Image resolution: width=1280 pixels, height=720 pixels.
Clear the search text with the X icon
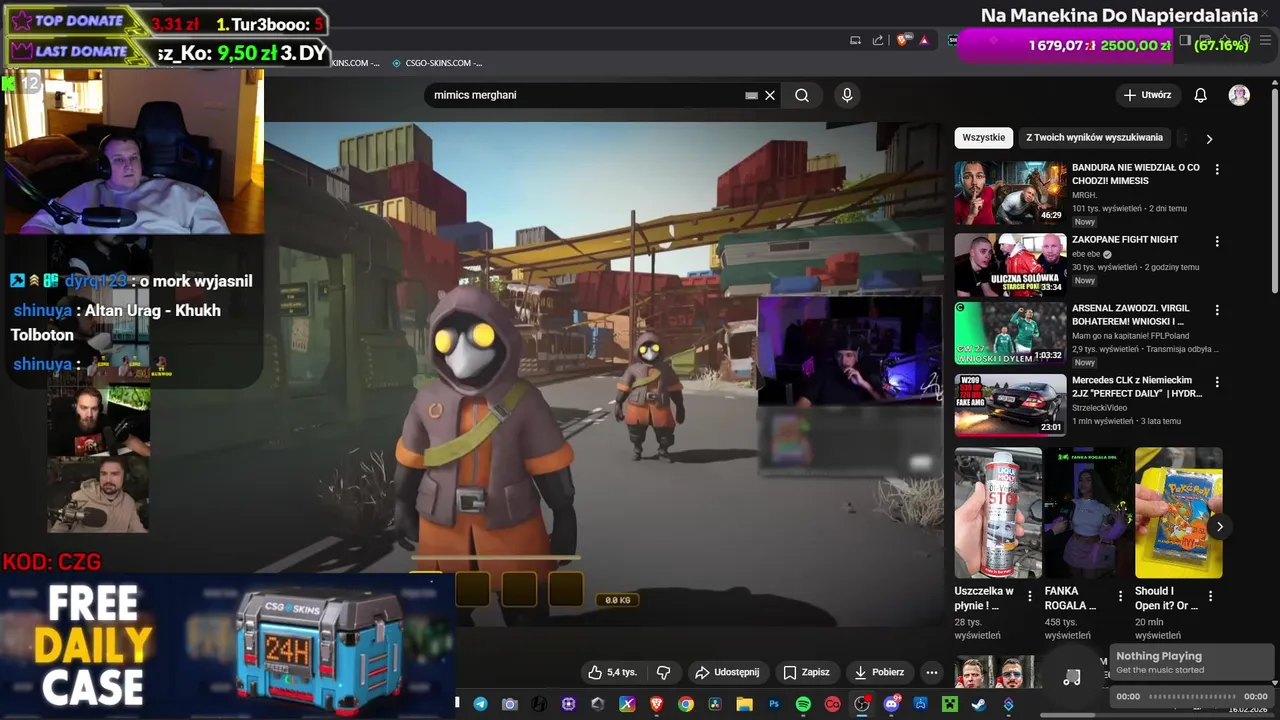770,95
